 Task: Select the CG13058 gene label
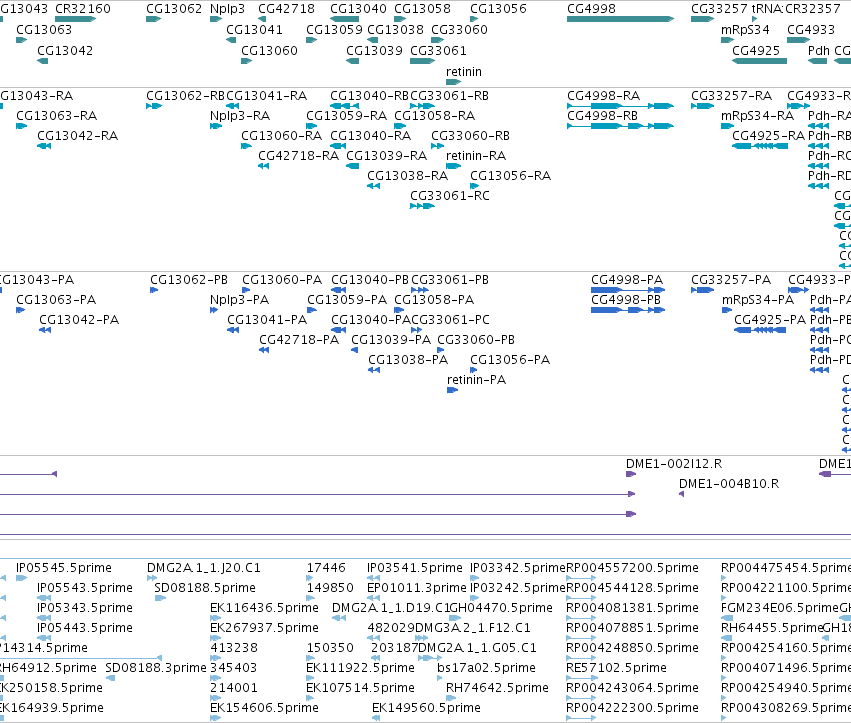click(422, 9)
